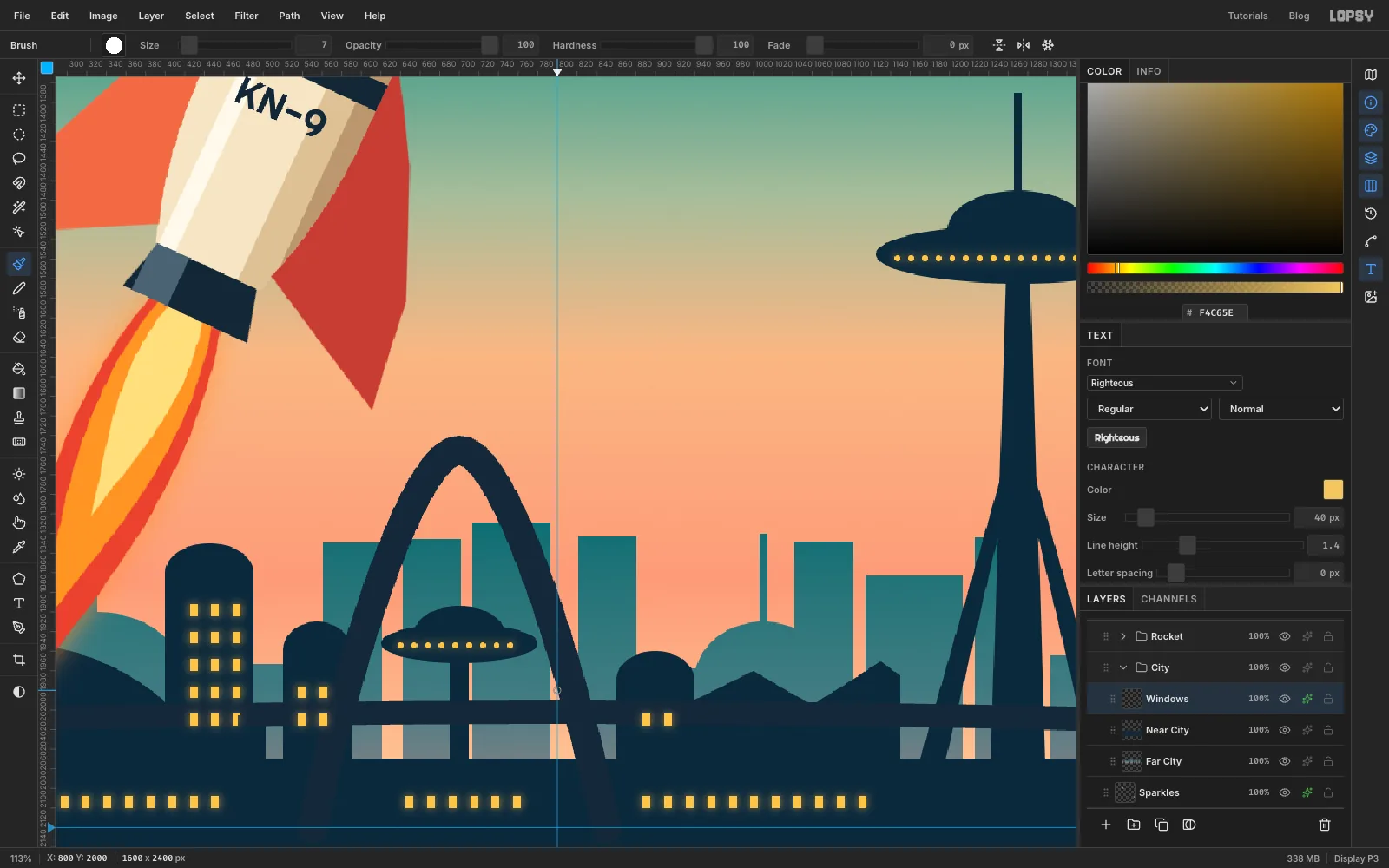Hide the Near City layer

[x=1285, y=730]
